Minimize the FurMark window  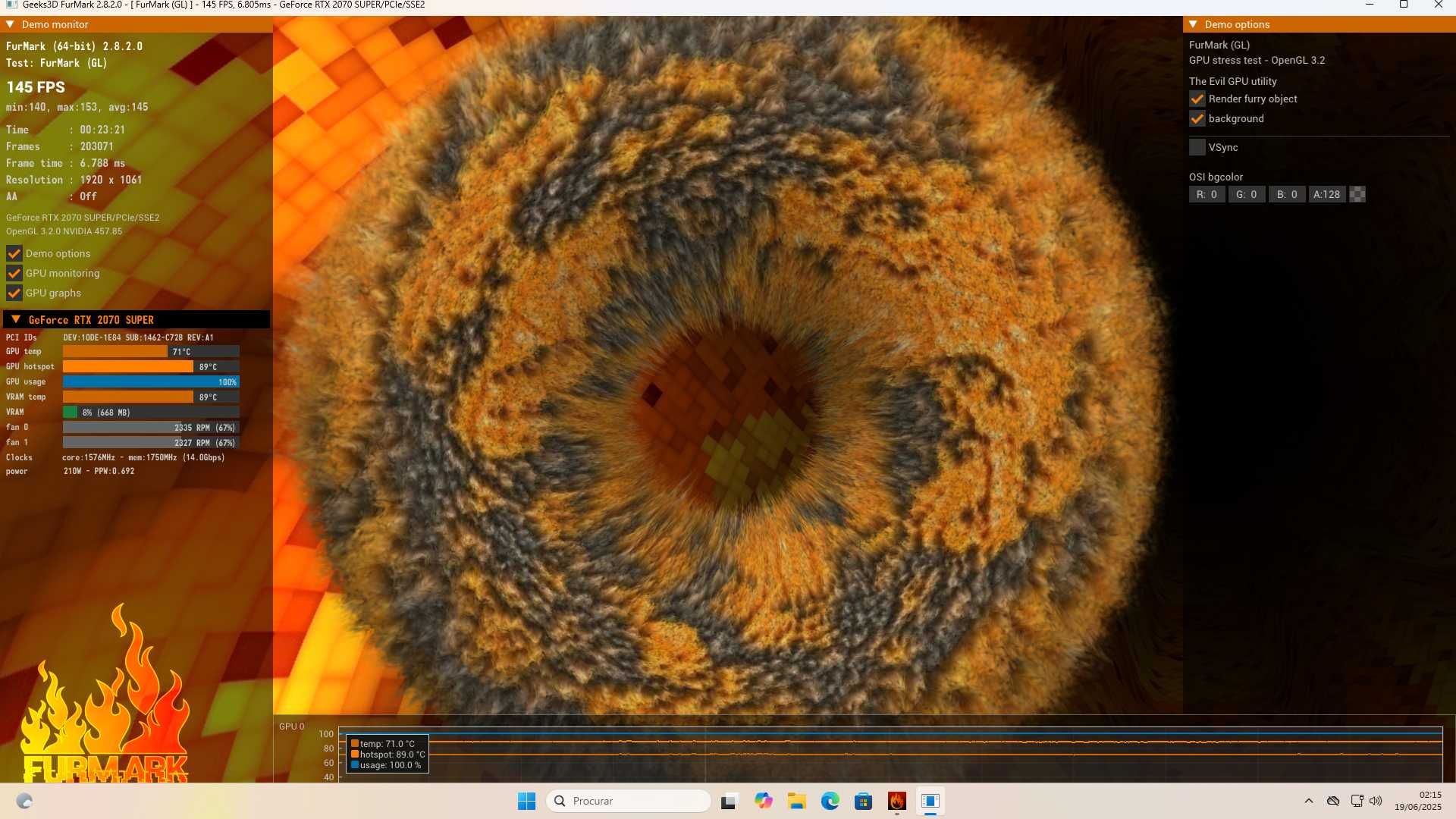point(1370,5)
